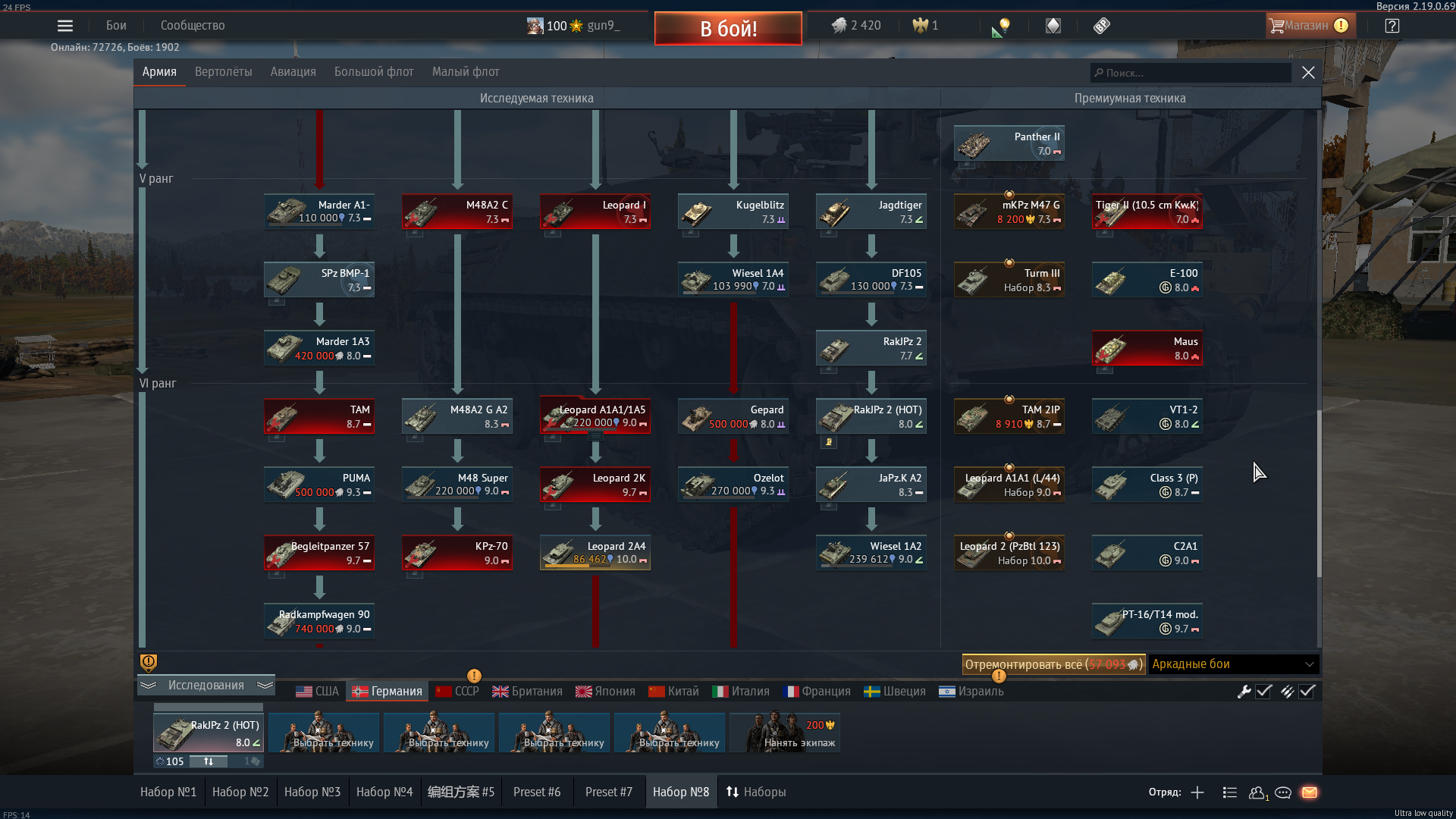Click the RakJPz 2 (HOT) crew slot
1456x819 pixels.
208,733
